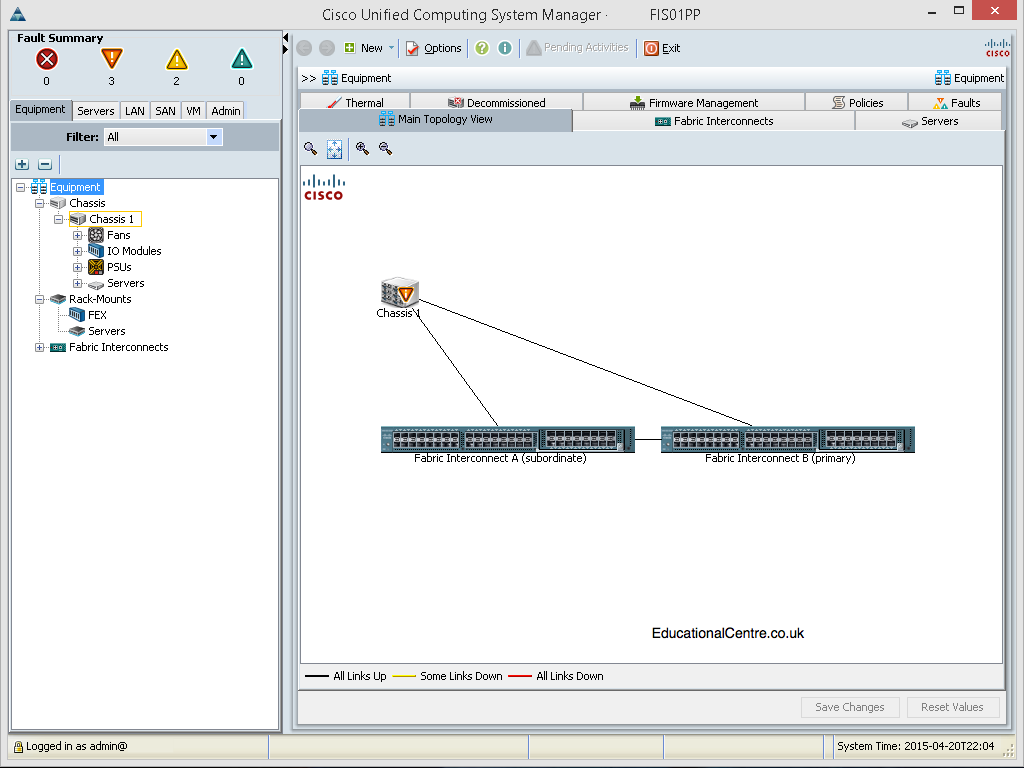Image resolution: width=1024 pixels, height=768 pixels.
Task: Click the green help question mark icon
Action: 482,48
